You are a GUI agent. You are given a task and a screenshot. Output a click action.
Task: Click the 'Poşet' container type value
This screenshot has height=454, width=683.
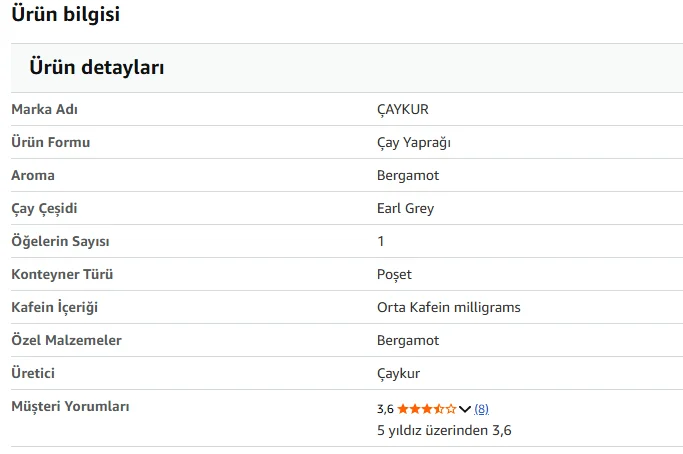(x=394, y=274)
